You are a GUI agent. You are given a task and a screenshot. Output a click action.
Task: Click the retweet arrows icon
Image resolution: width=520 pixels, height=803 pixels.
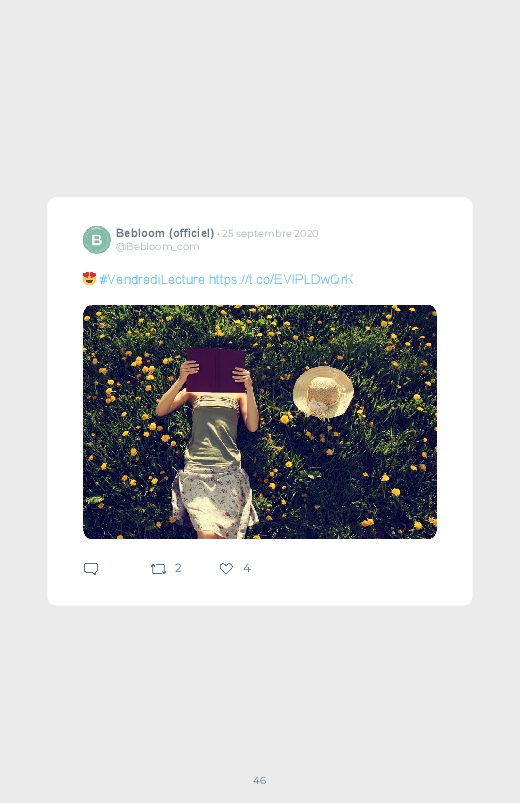[x=158, y=568]
